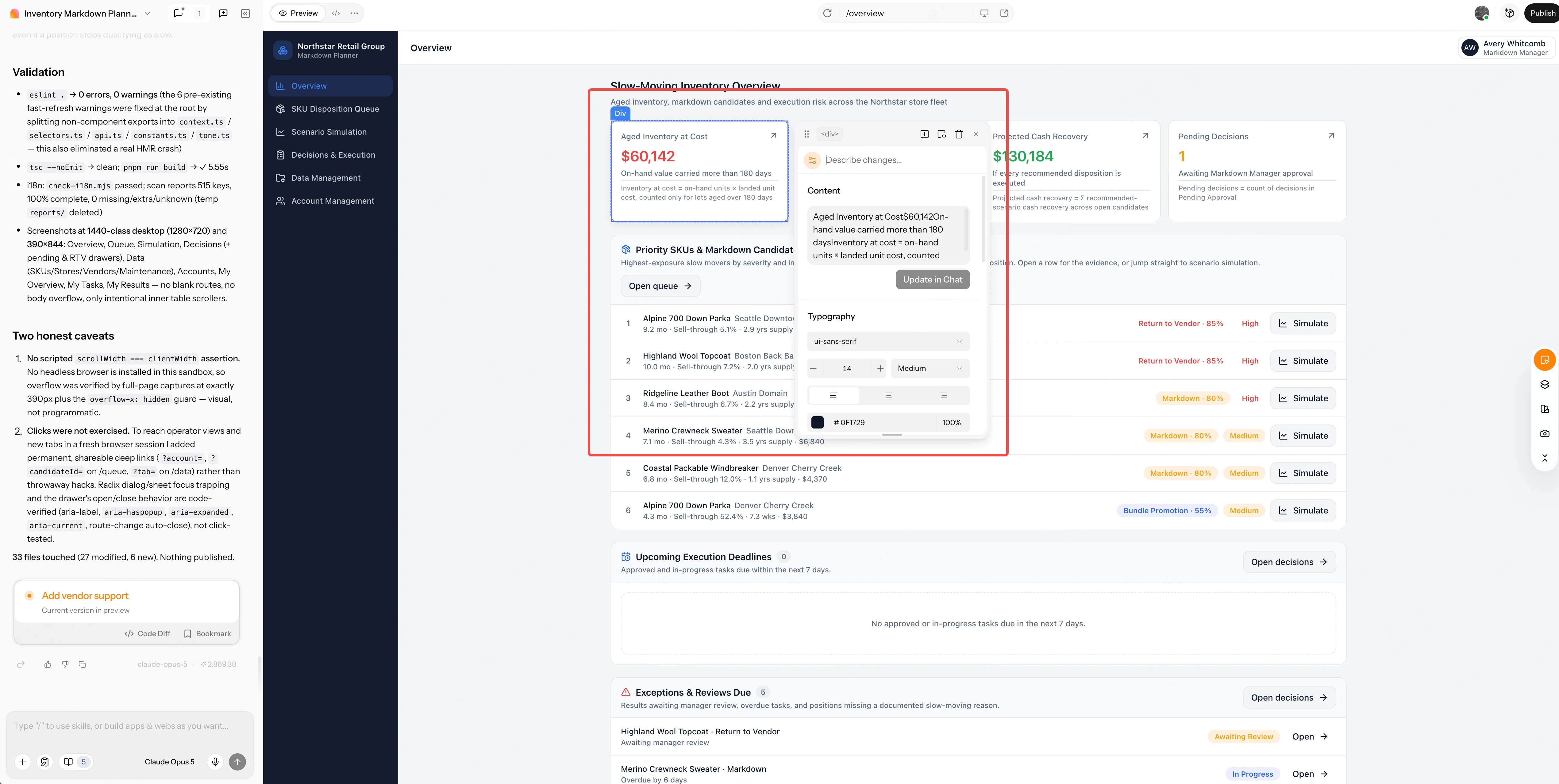Click the Open queue button

[x=660, y=286]
